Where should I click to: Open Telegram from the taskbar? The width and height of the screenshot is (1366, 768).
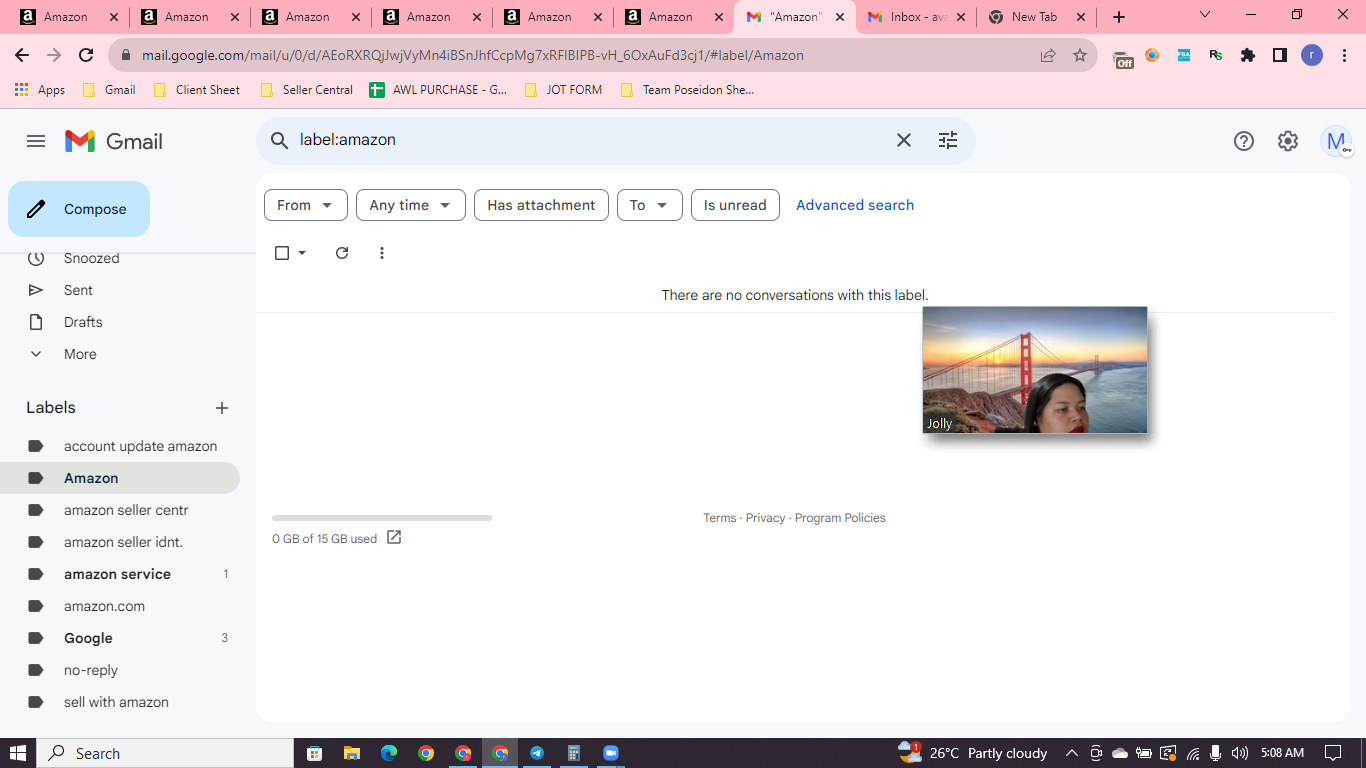[x=537, y=753]
